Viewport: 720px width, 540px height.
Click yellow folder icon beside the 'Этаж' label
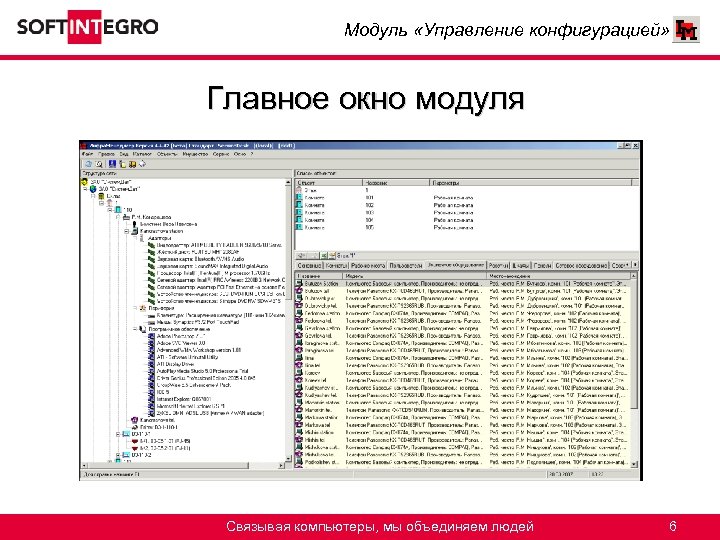point(332,255)
